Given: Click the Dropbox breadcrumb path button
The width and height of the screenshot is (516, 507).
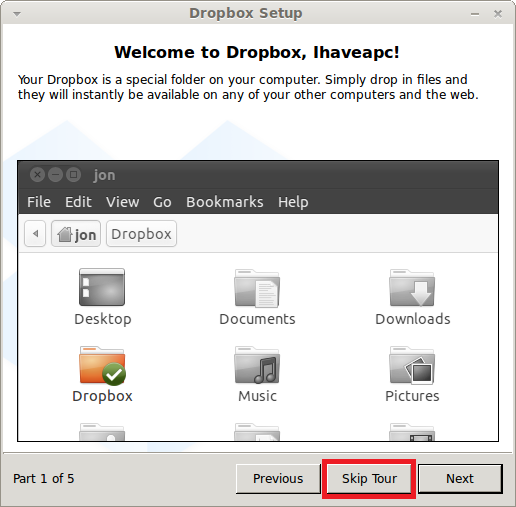Looking at the screenshot, I should click(141, 234).
